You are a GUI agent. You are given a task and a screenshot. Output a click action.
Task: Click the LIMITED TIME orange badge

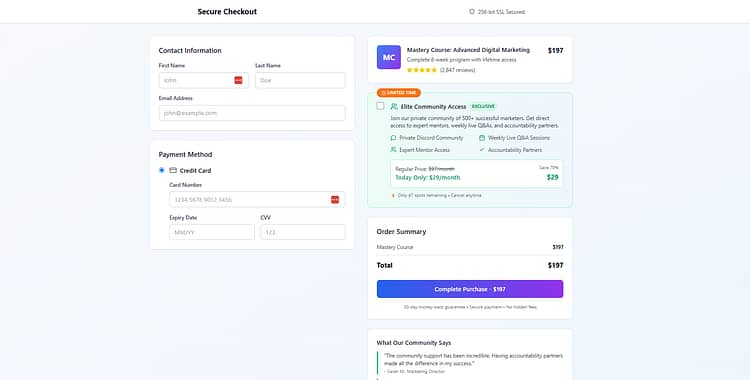[x=399, y=93]
